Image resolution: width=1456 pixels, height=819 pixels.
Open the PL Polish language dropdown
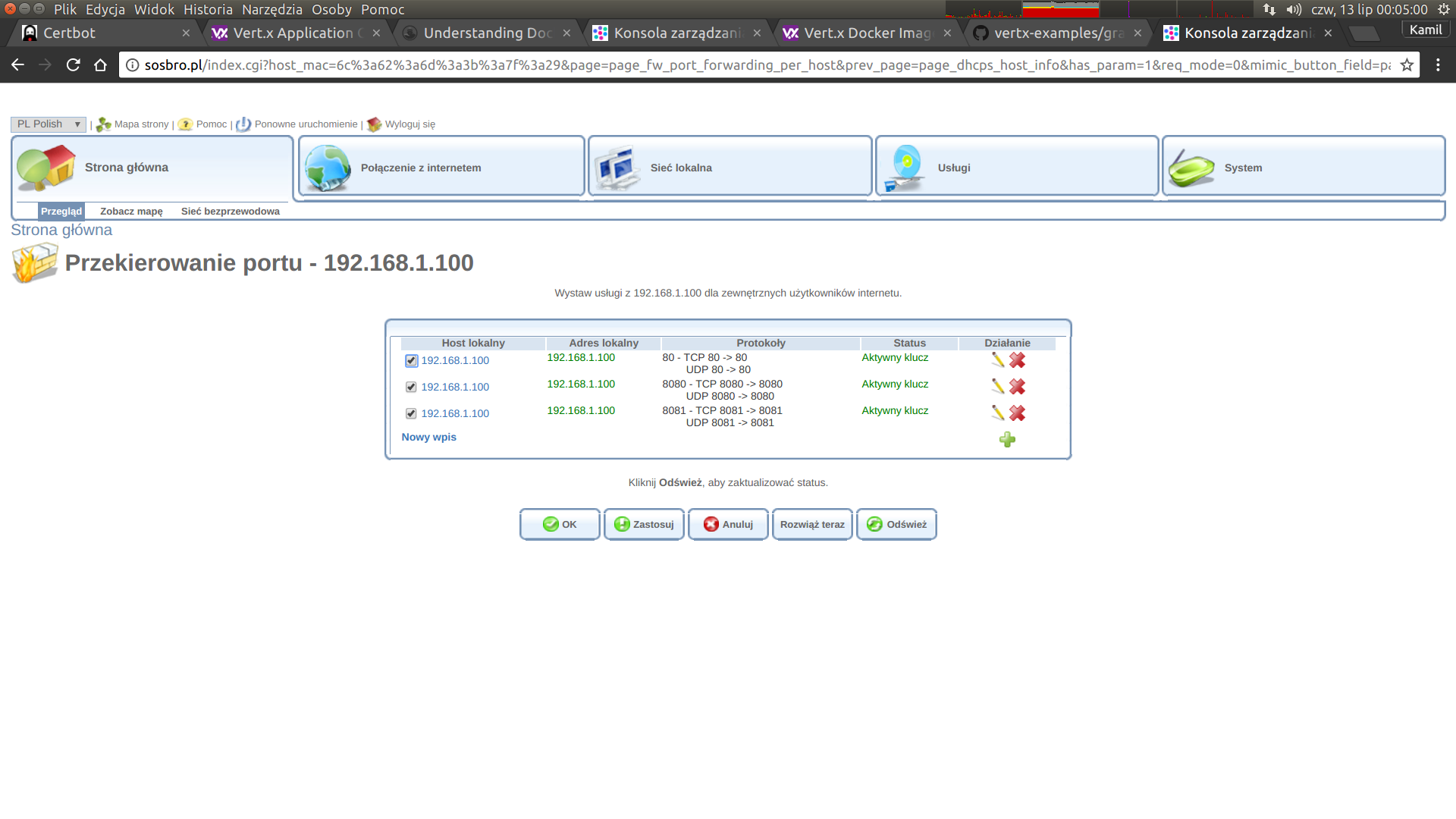(x=49, y=124)
